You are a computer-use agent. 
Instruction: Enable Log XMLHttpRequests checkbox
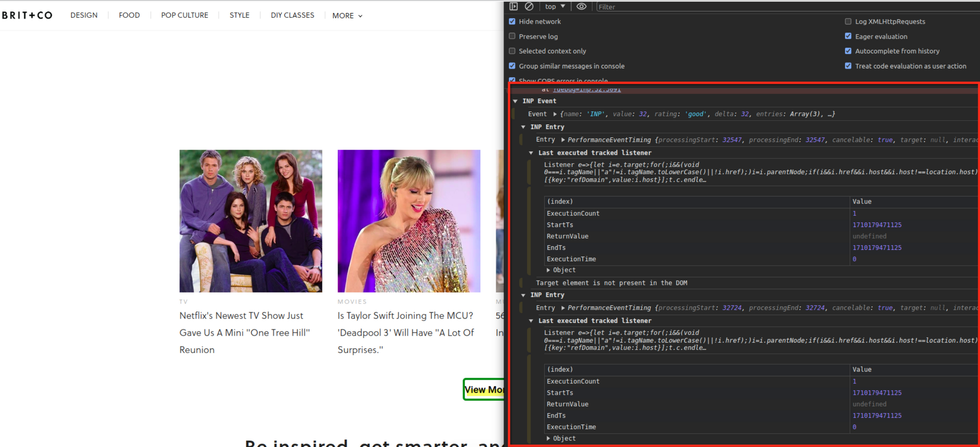click(x=848, y=21)
